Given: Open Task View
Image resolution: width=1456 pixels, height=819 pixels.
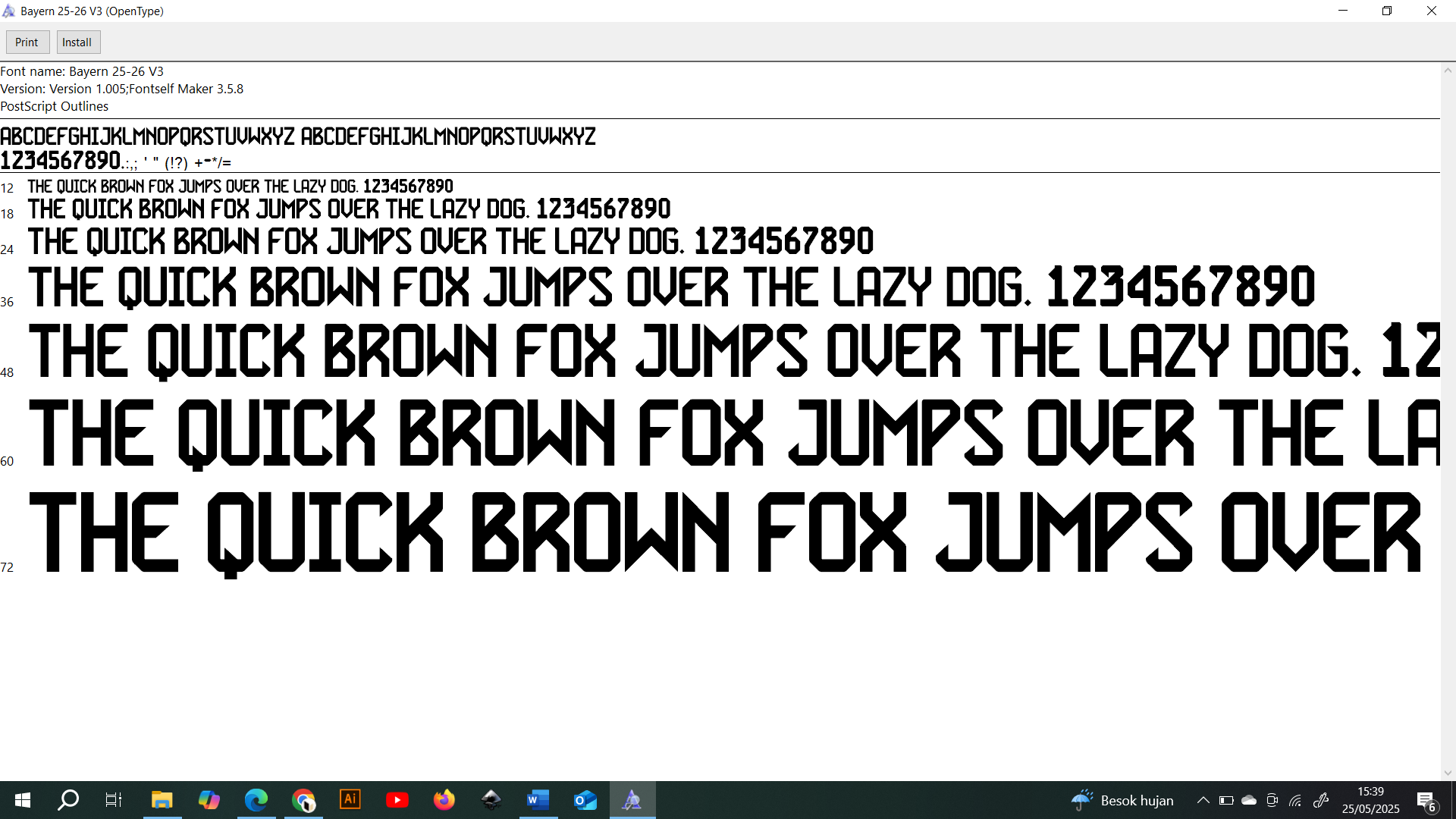Looking at the screenshot, I should (x=114, y=800).
